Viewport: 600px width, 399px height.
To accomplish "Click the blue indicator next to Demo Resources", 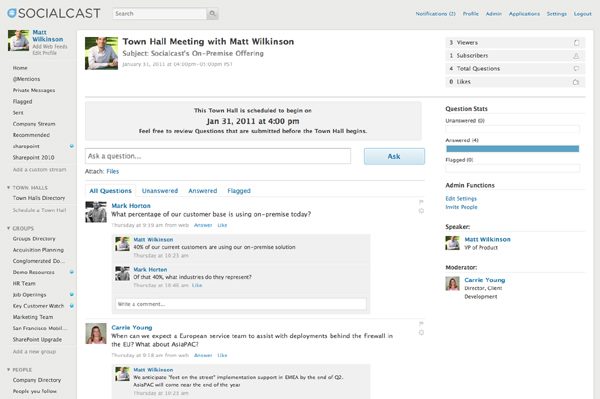I will click(x=72, y=272).
